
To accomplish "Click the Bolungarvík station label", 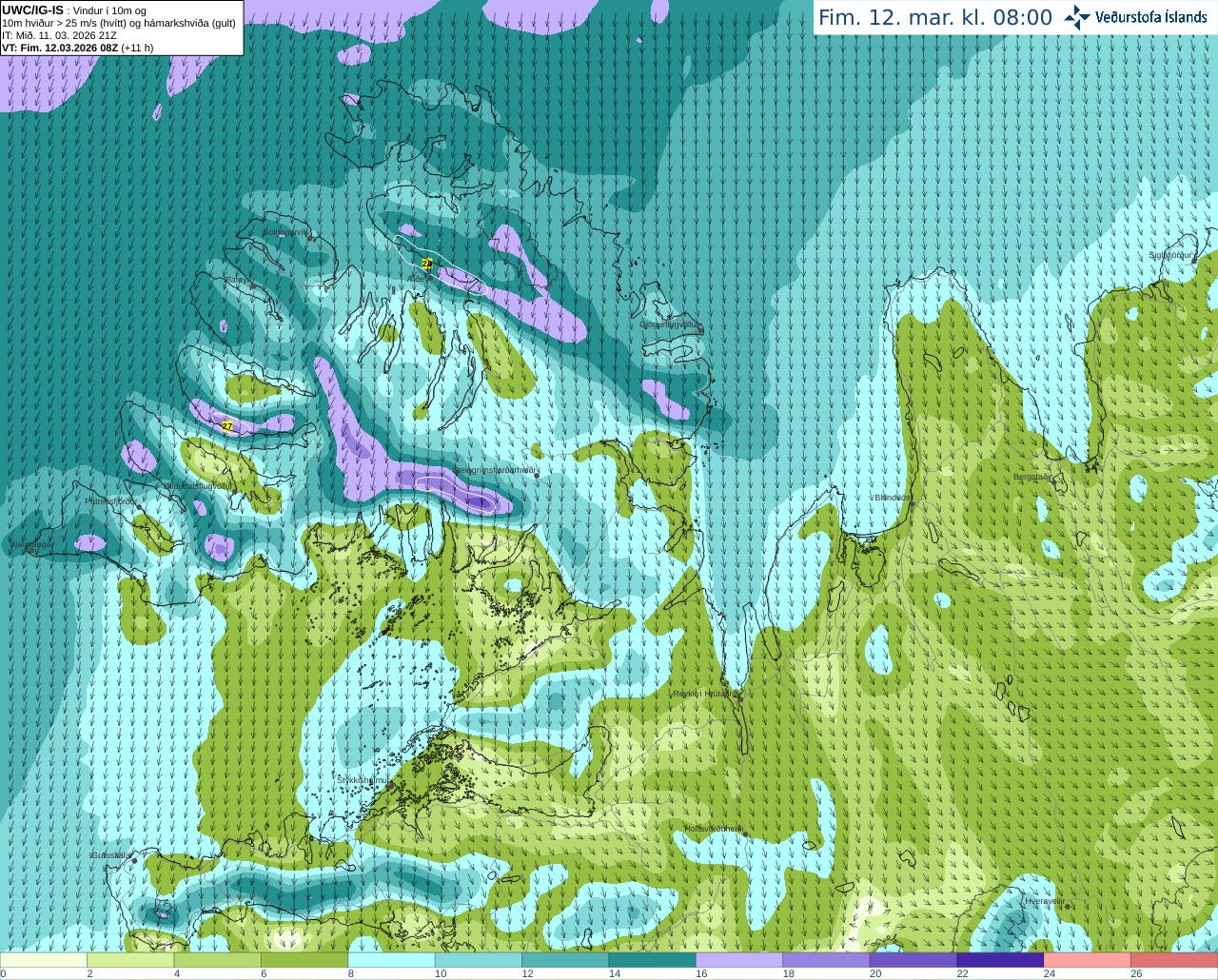I will coord(285,232).
